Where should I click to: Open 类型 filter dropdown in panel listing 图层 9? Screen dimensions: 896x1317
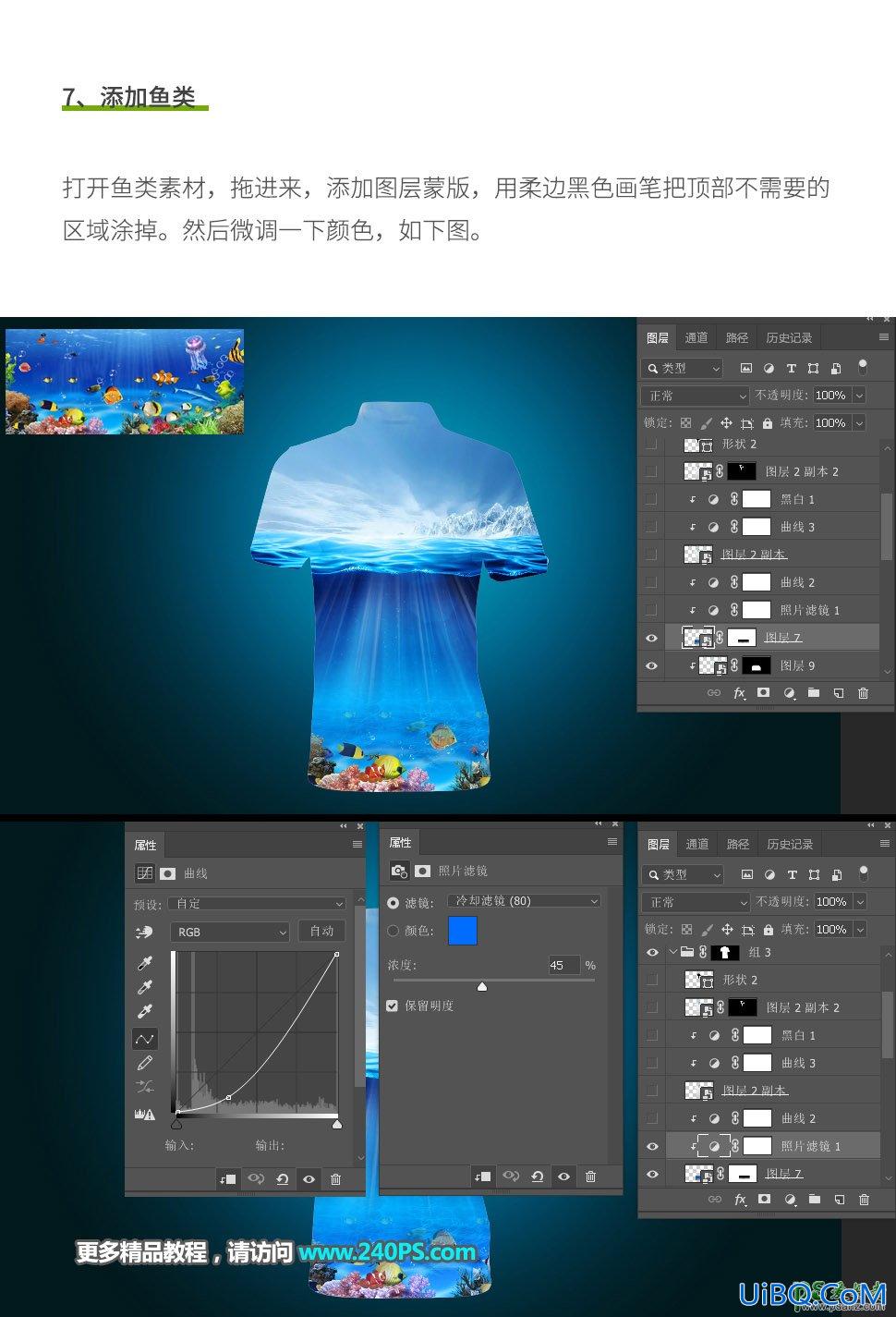click(x=683, y=368)
